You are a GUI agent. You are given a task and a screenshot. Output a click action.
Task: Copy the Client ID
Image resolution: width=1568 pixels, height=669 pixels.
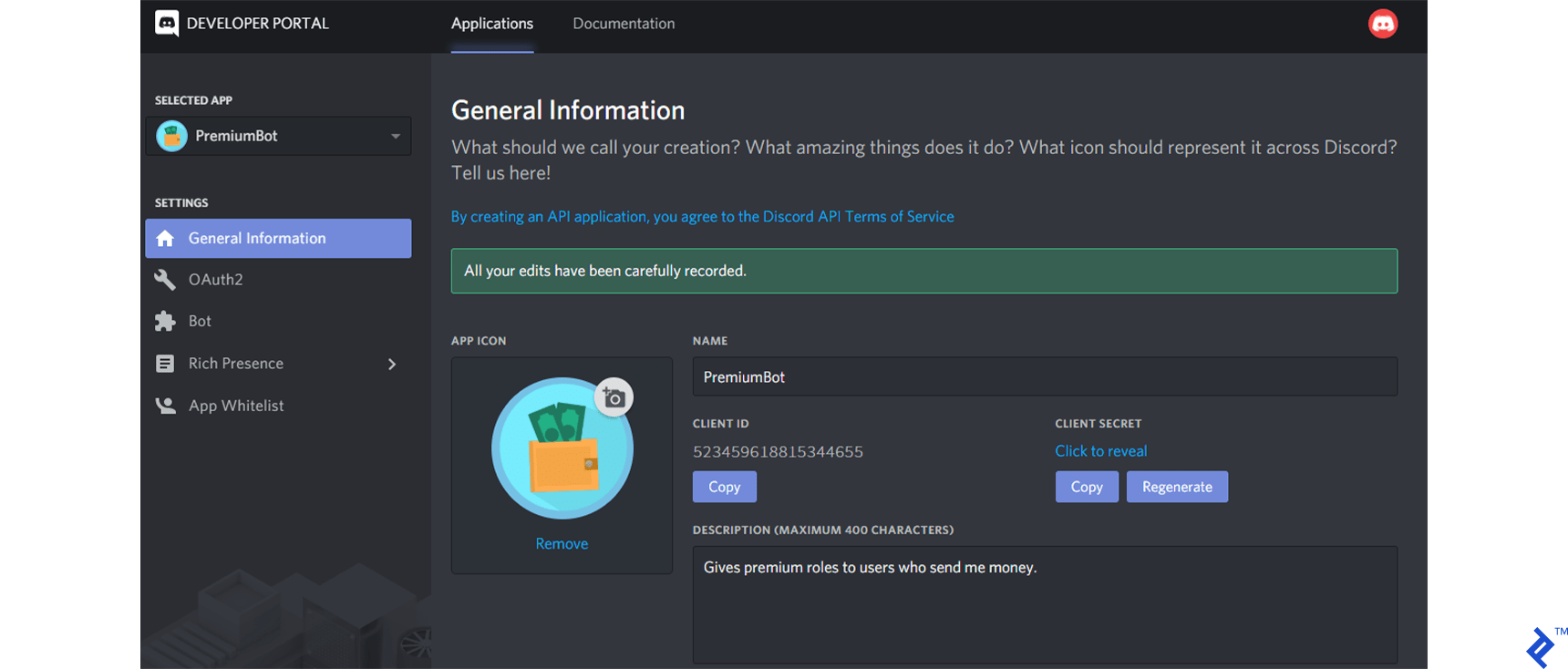coord(724,487)
